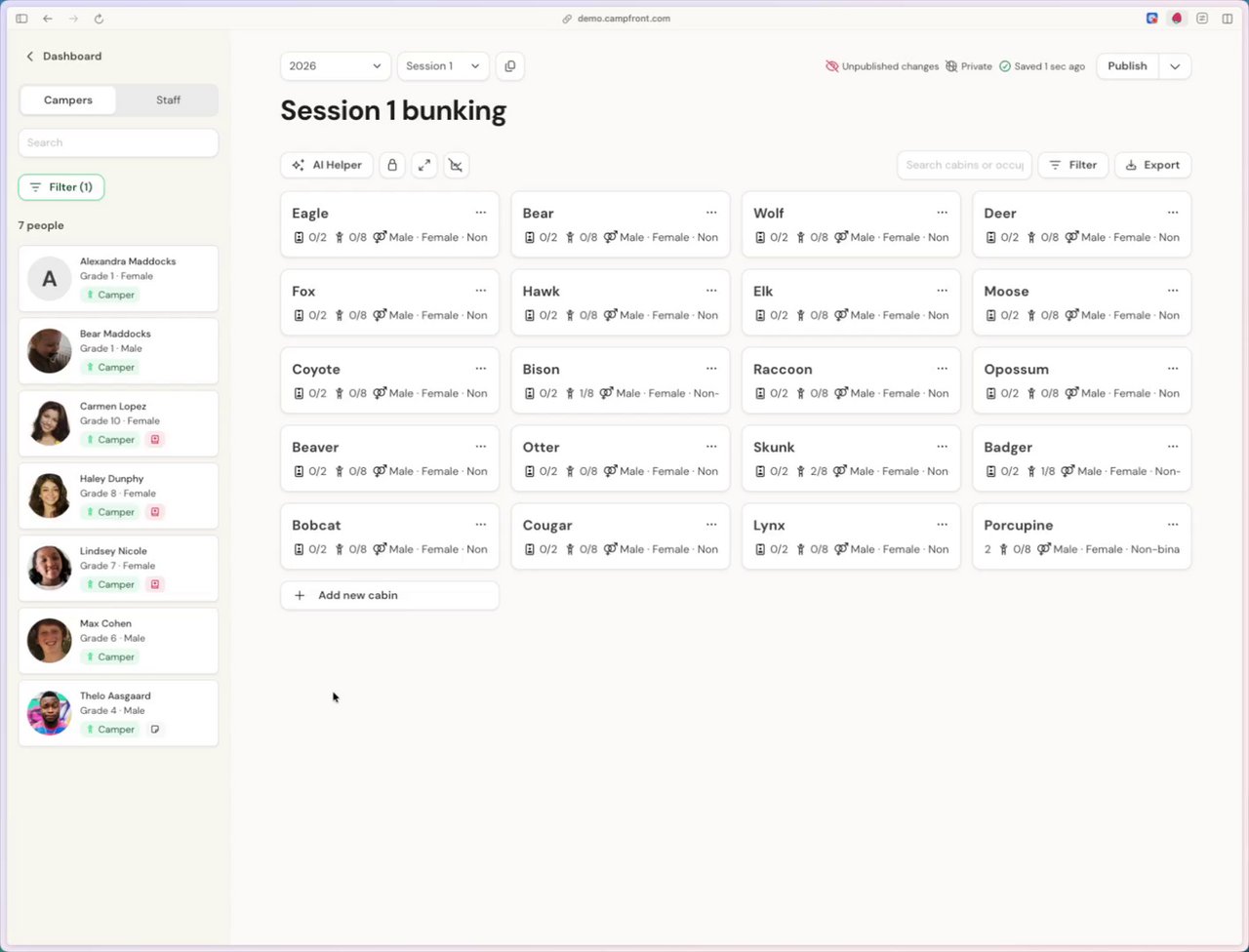Click the AI Helper button
This screenshot has height=952, width=1249.
(x=327, y=165)
